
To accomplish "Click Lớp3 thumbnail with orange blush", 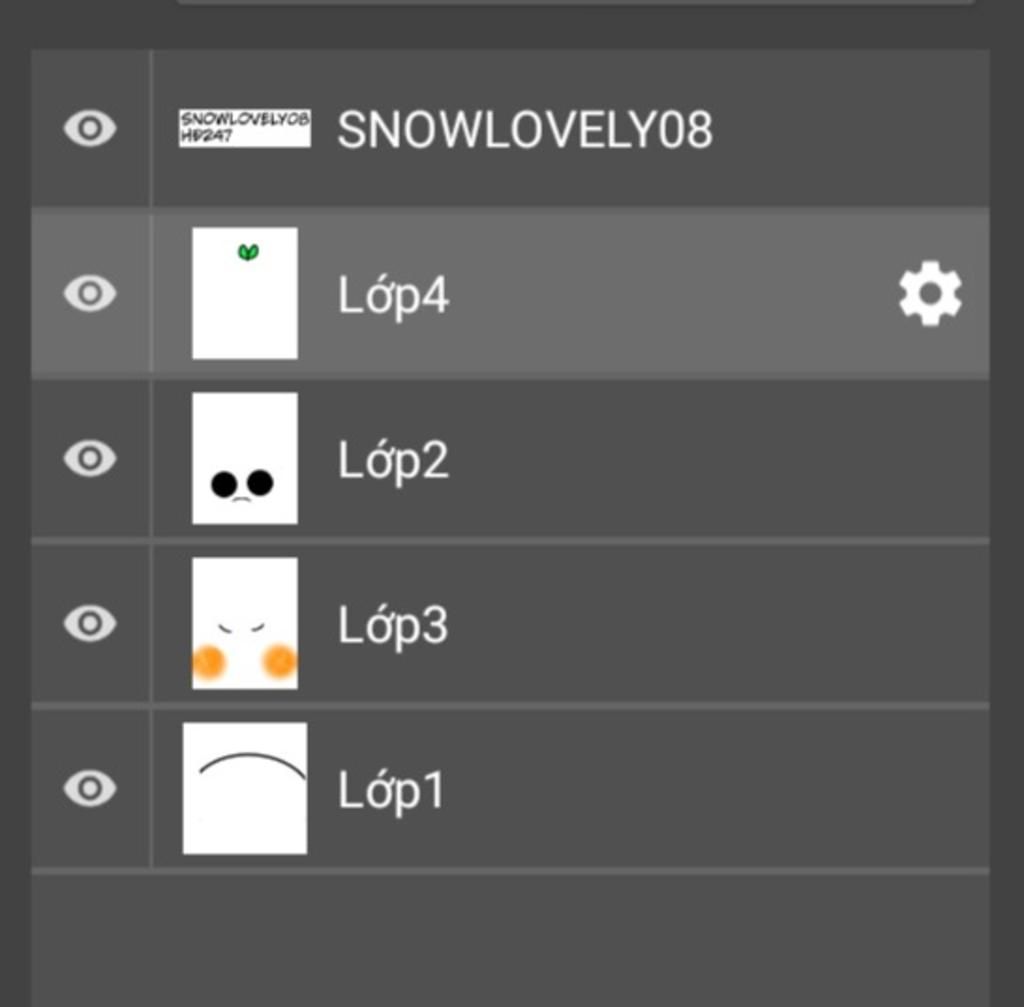I will pyautogui.click(x=244, y=623).
